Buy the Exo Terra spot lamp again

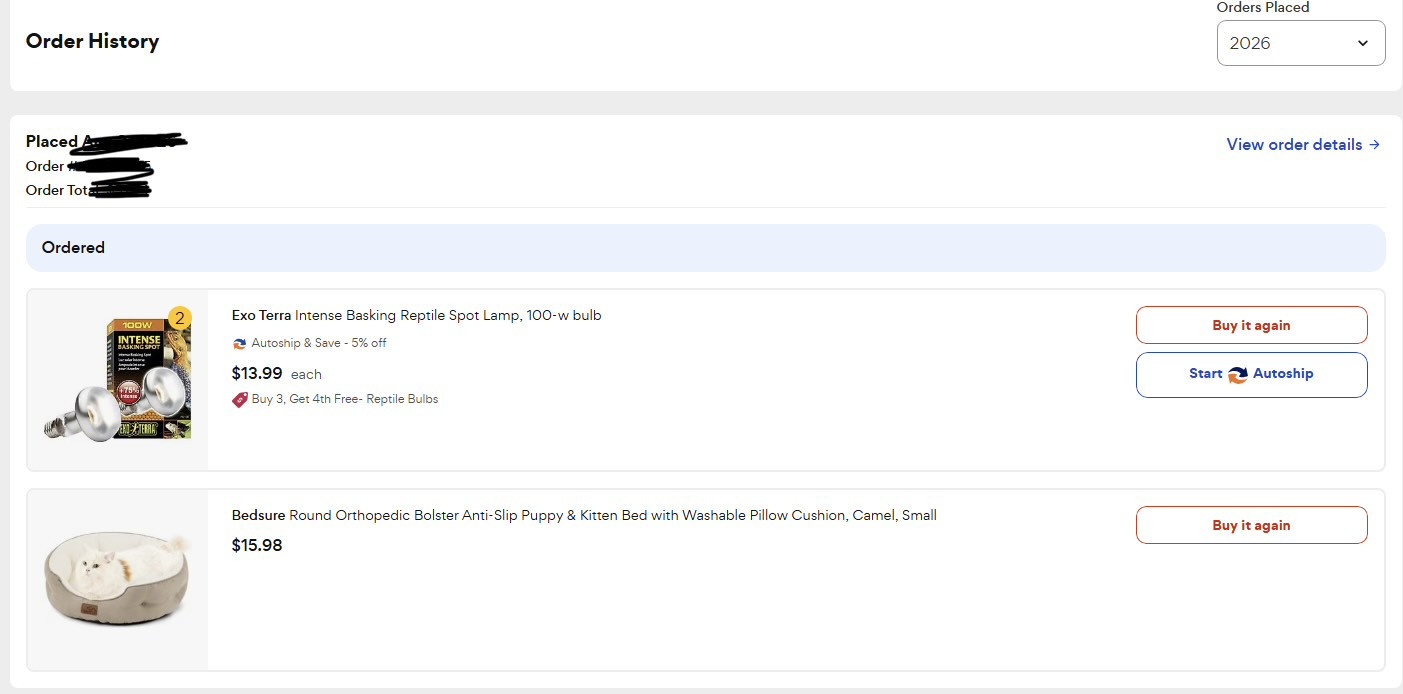click(x=1251, y=325)
